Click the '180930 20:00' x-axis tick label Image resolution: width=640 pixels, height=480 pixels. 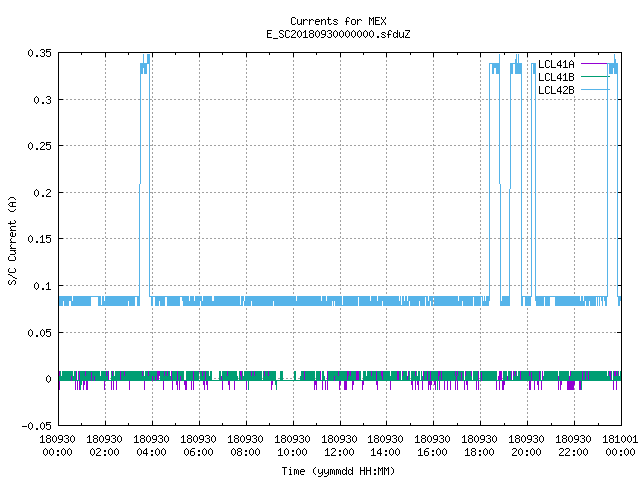527,445
